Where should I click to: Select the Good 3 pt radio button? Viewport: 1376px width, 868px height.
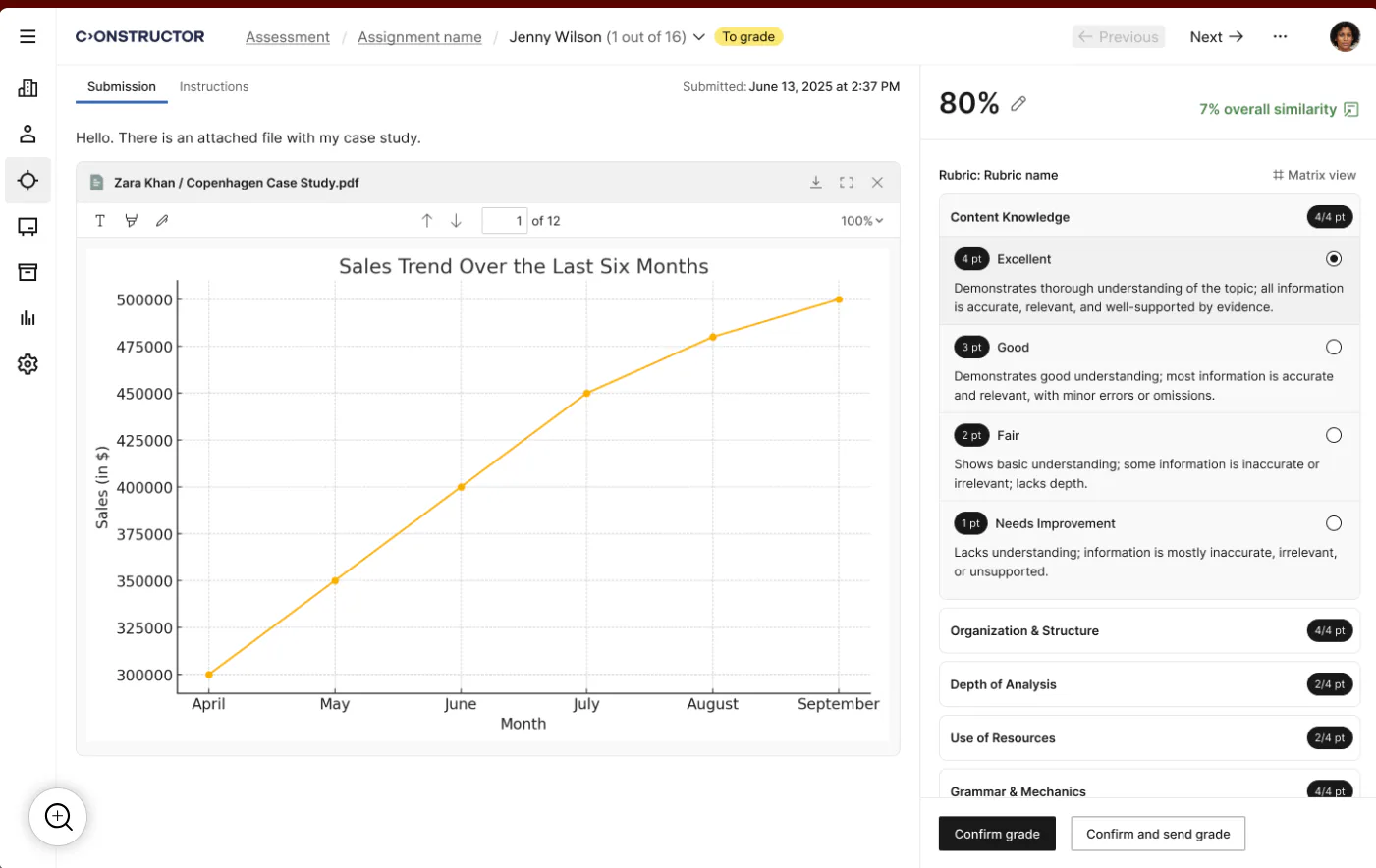click(1334, 347)
